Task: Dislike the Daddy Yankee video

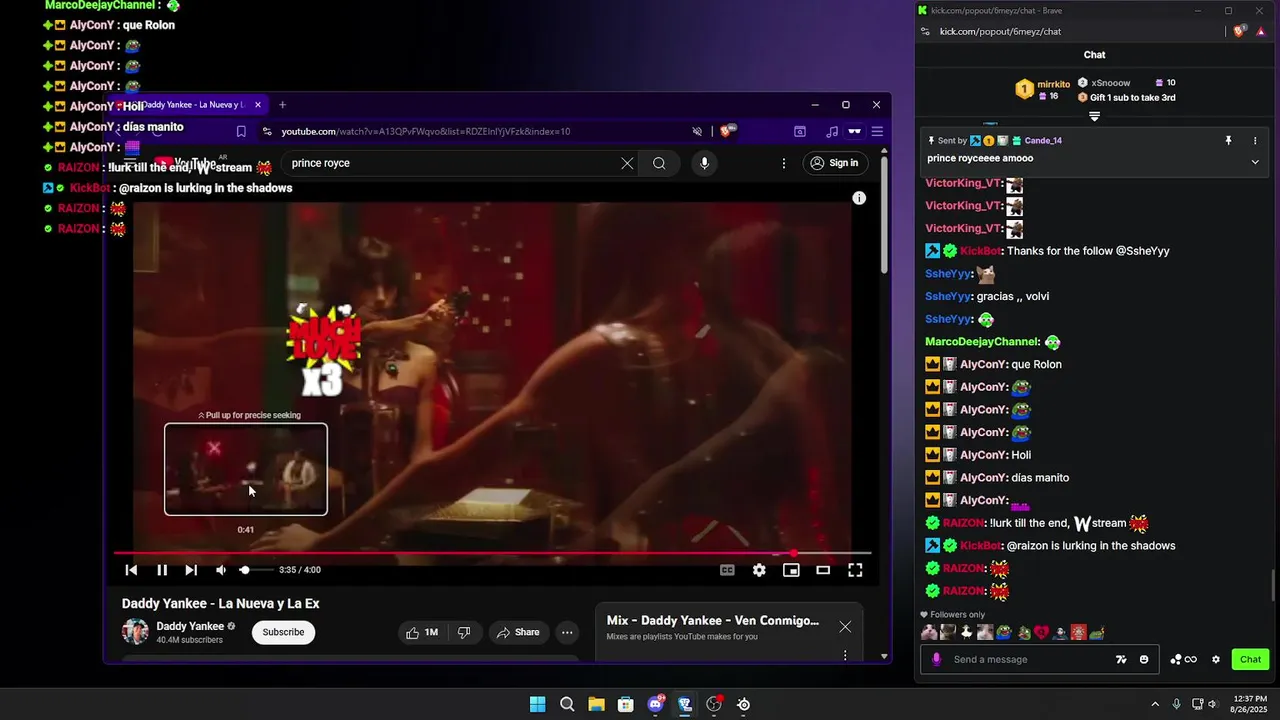Action: pyautogui.click(x=464, y=632)
